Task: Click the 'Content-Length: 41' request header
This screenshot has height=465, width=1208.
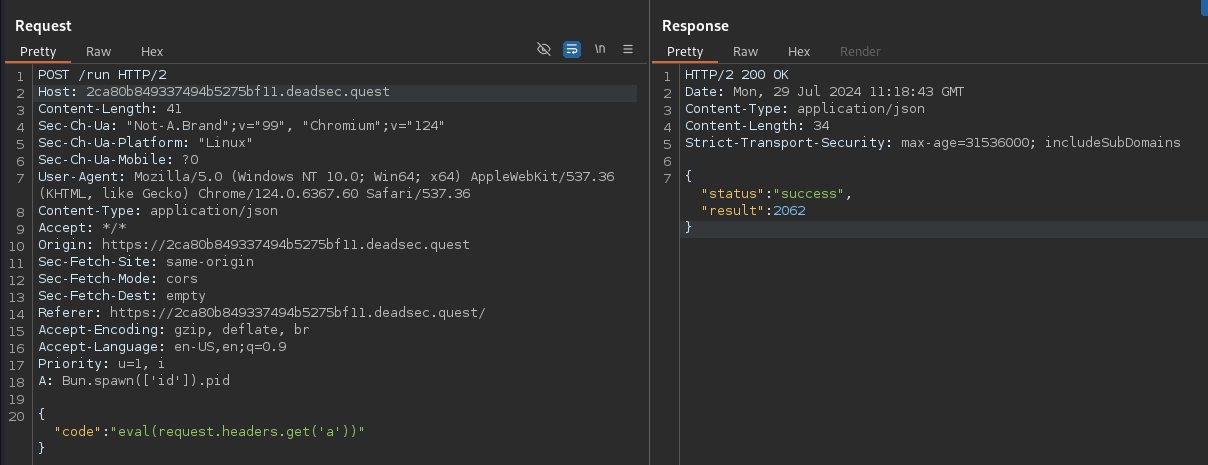Action: [x=110, y=109]
